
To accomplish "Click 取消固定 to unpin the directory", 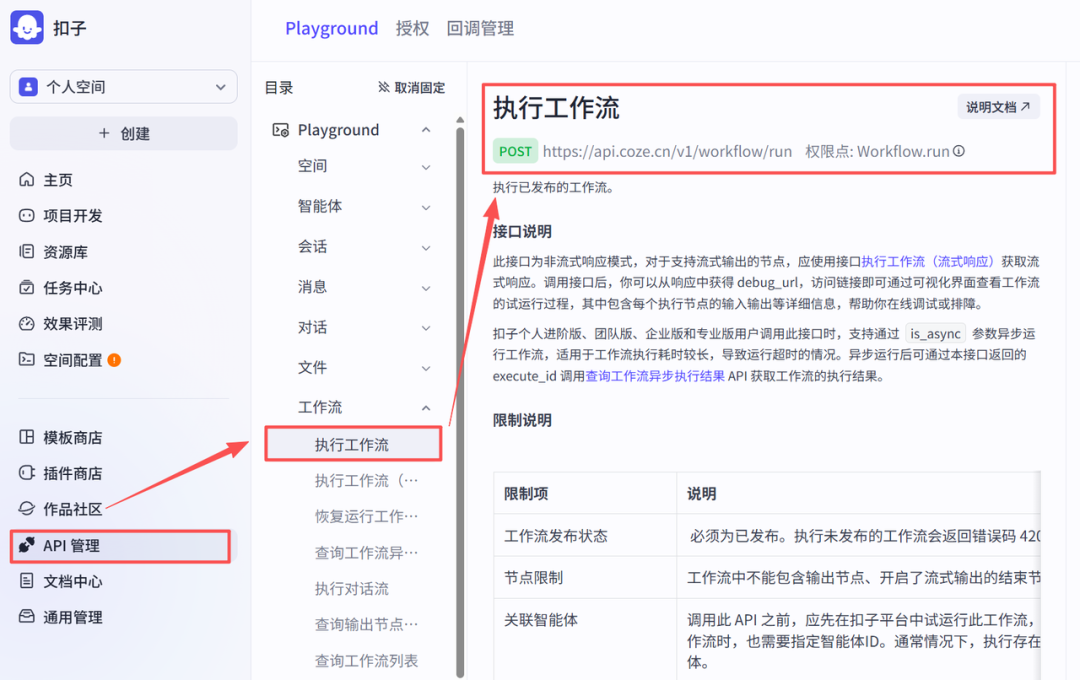I will (x=411, y=87).
